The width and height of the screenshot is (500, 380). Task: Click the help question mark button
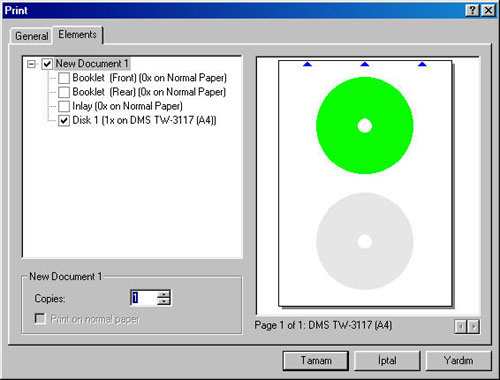(x=472, y=11)
